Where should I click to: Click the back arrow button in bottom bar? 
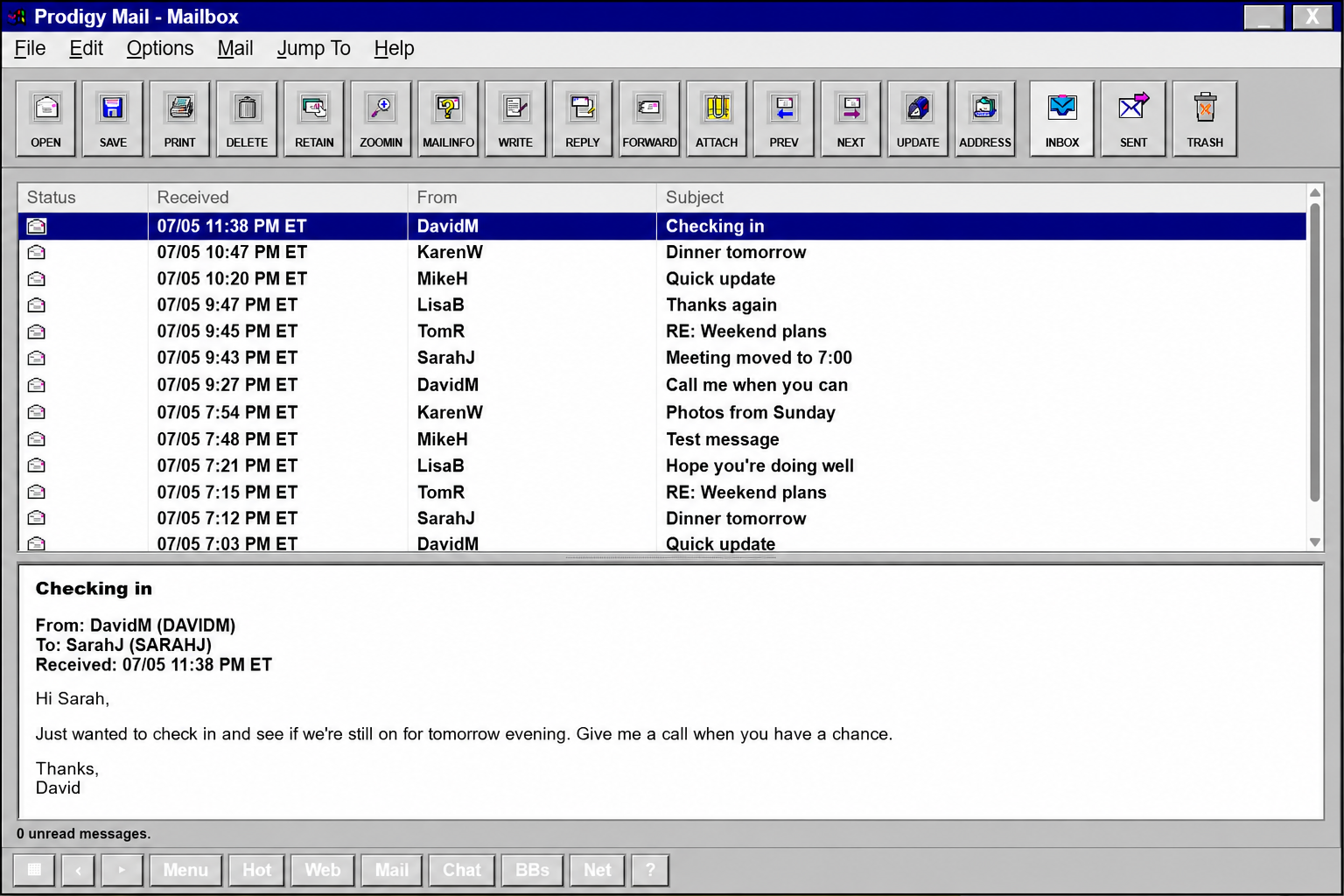78,870
